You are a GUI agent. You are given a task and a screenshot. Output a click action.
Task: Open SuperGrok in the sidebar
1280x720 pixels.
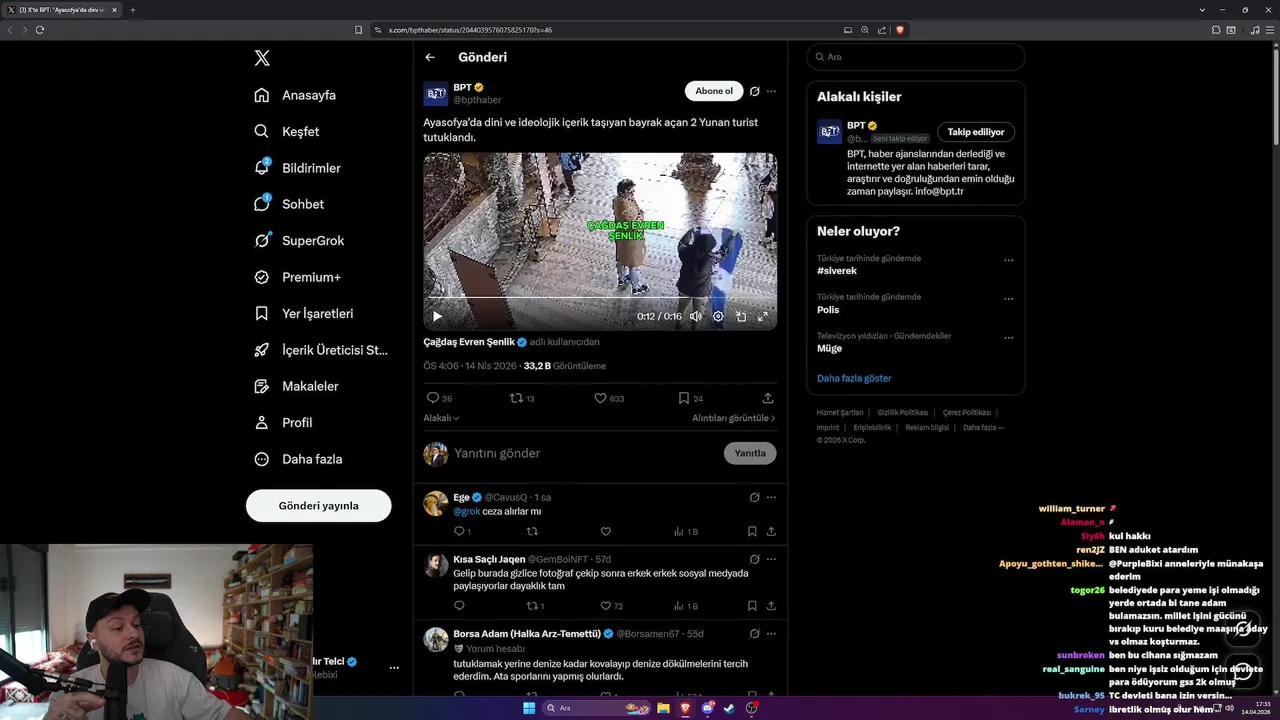pos(299,240)
